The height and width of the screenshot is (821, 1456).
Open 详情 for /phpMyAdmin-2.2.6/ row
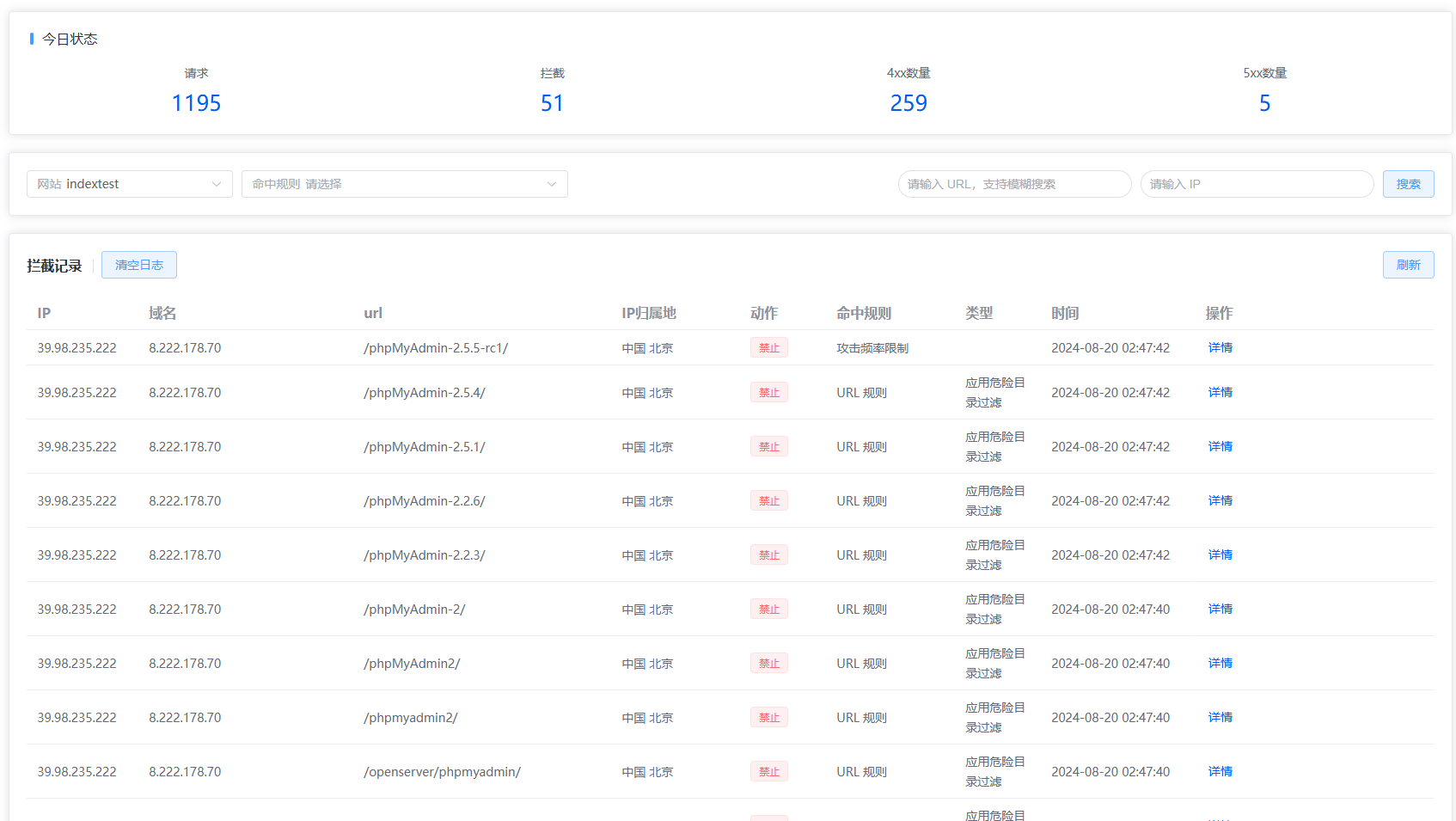[1220, 500]
